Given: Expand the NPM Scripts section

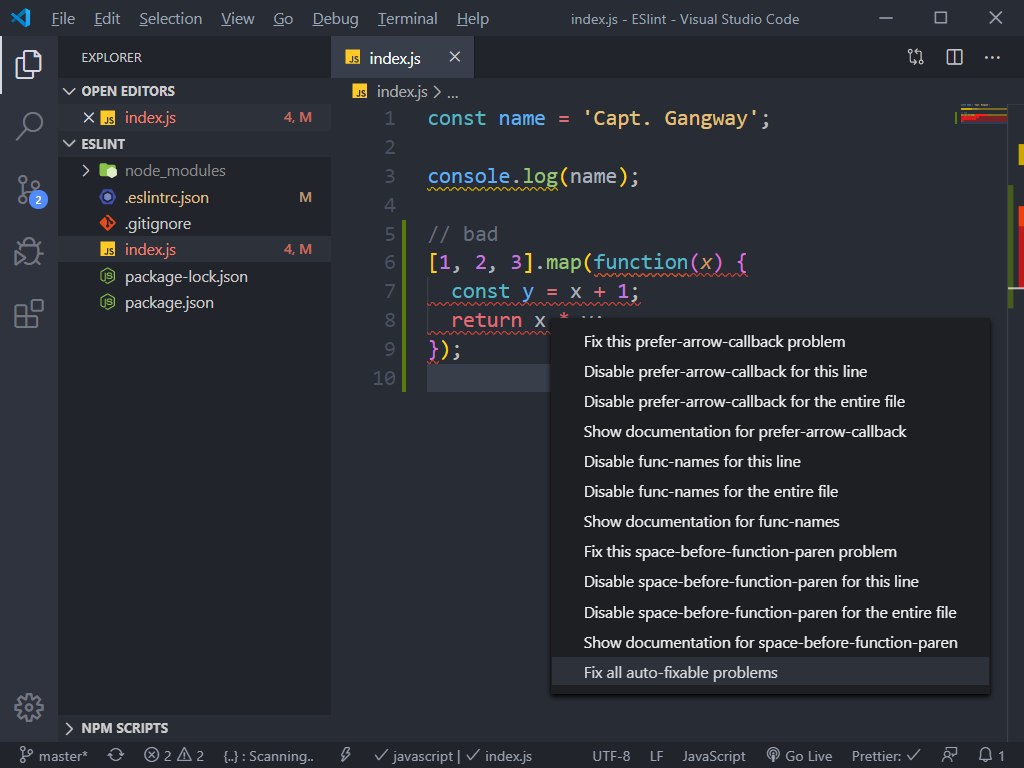Looking at the screenshot, I should pos(195,728).
